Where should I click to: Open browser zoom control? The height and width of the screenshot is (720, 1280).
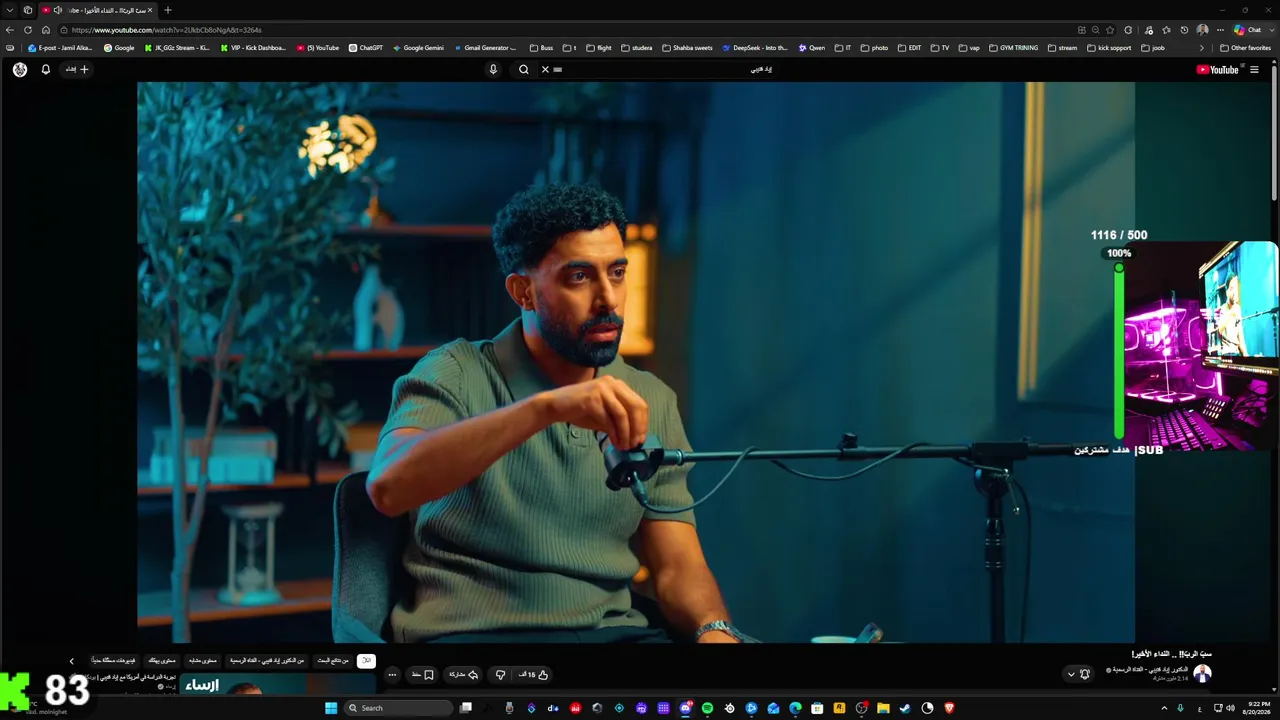tap(1096, 30)
